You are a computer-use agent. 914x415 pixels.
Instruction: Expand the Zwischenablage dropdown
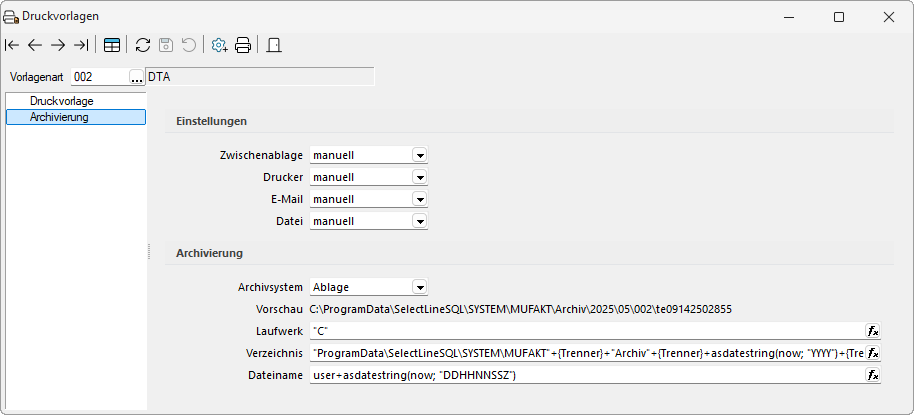pos(420,155)
